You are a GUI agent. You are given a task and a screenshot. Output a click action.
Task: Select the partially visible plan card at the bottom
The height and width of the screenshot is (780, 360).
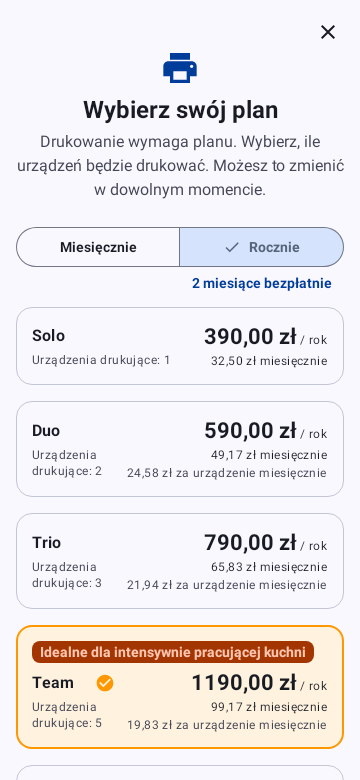point(180,773)
